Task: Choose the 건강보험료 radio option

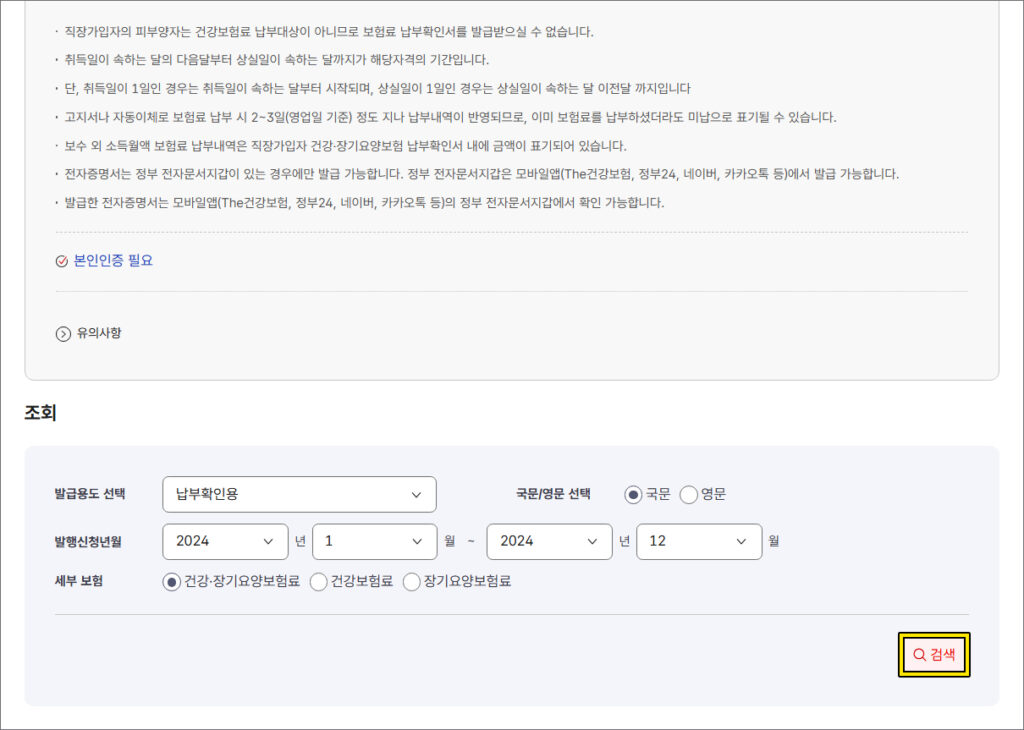Action: point(319,581)
